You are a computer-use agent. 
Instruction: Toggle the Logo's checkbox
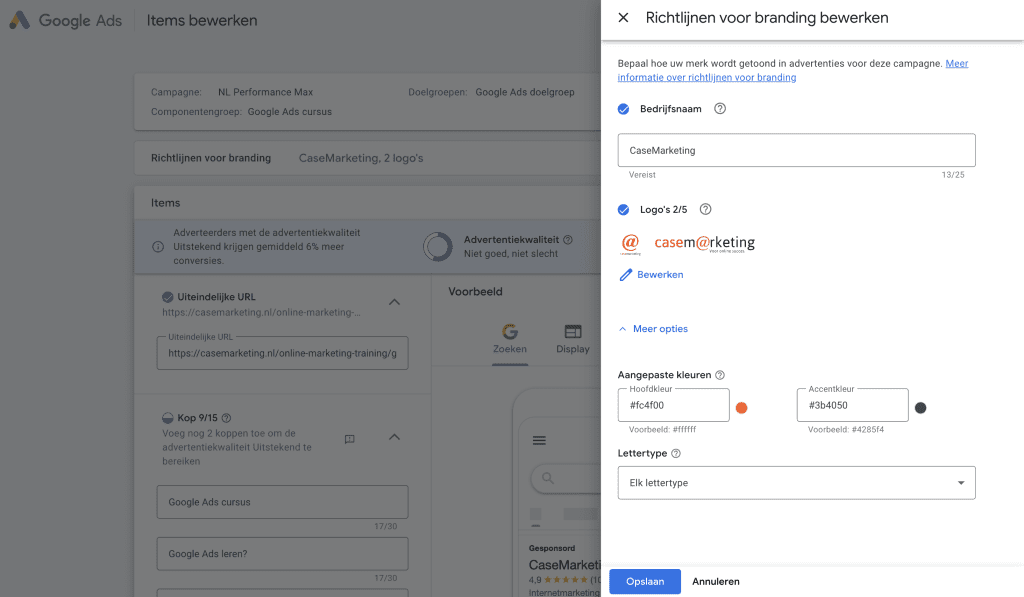point(624,210)
